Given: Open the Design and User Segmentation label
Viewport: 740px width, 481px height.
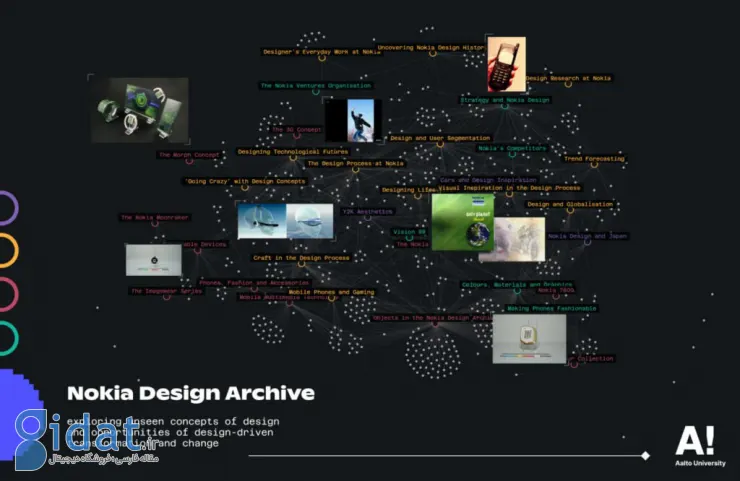Looking at the screenshot, I should pos(440,138).
